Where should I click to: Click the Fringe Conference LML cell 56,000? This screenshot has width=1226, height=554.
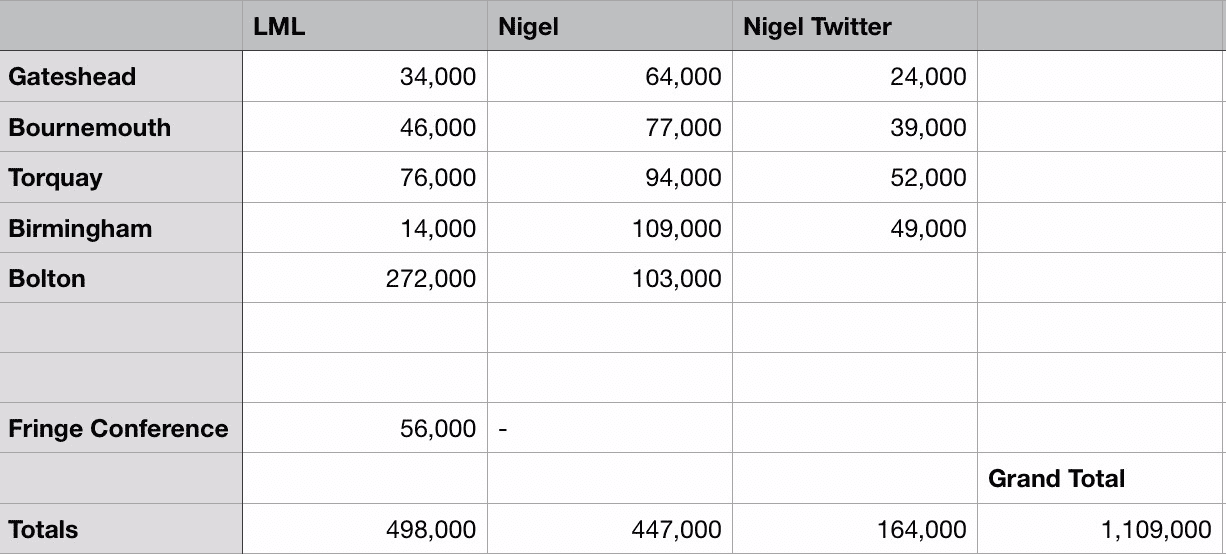point(364,428)
